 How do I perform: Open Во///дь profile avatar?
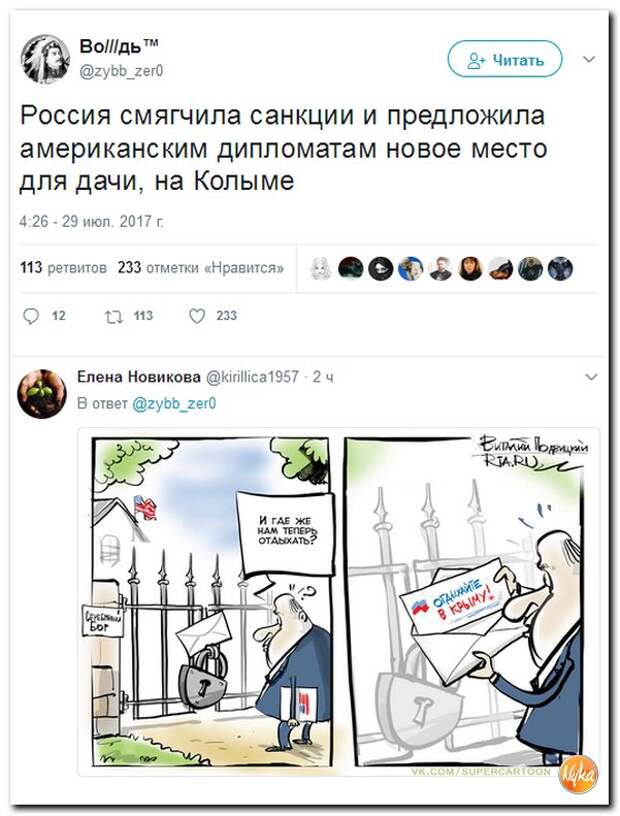click(45, 59)
